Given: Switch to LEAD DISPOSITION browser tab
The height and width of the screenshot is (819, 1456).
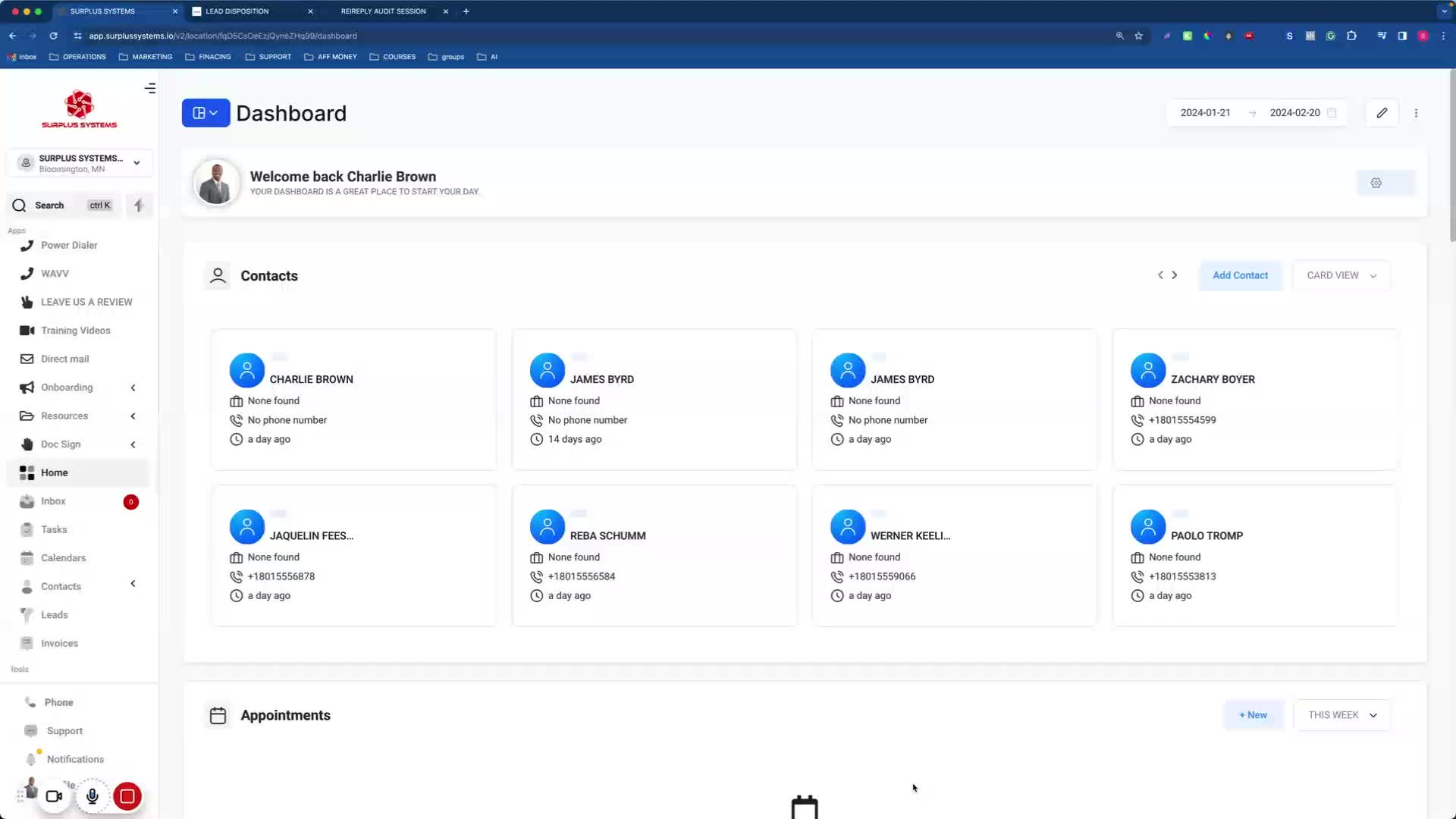Looking at the screenshot, I should click(x=237, y=11).
